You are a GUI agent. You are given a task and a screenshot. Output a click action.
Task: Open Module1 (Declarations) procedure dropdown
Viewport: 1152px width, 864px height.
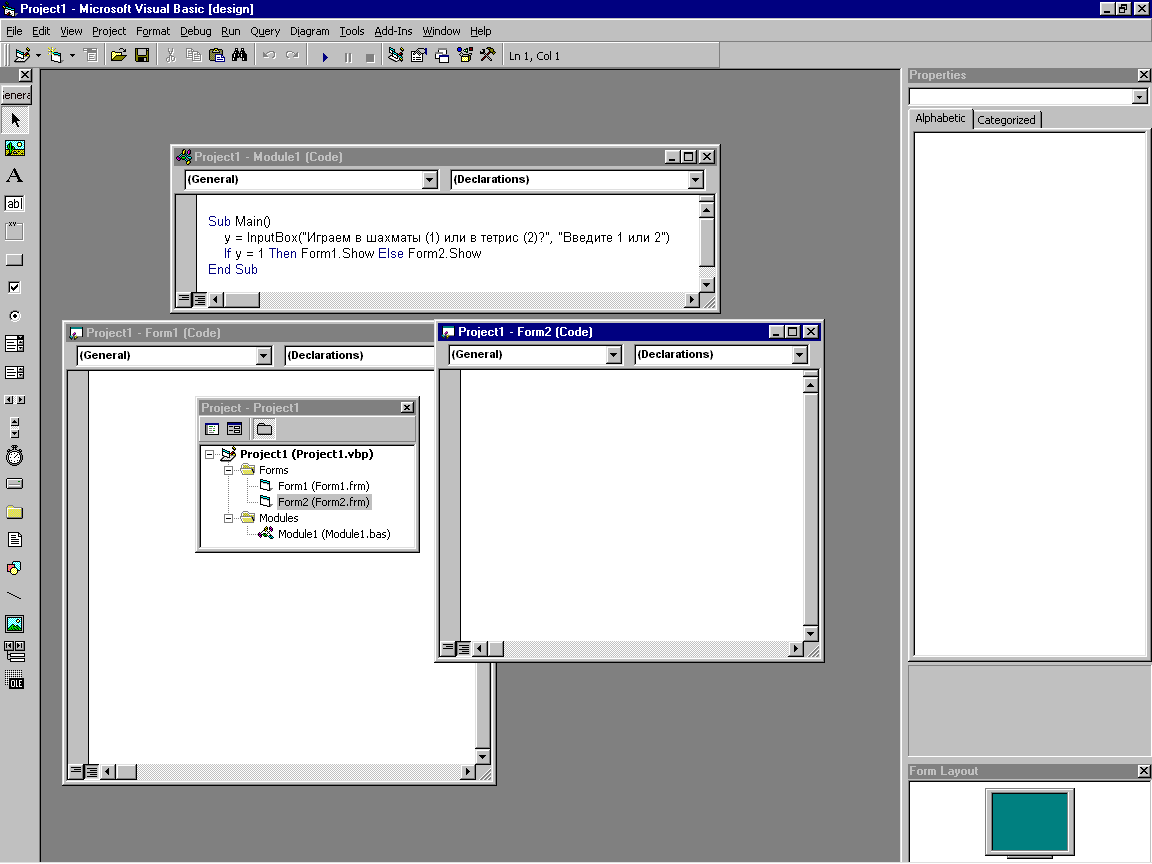point(695,180)
